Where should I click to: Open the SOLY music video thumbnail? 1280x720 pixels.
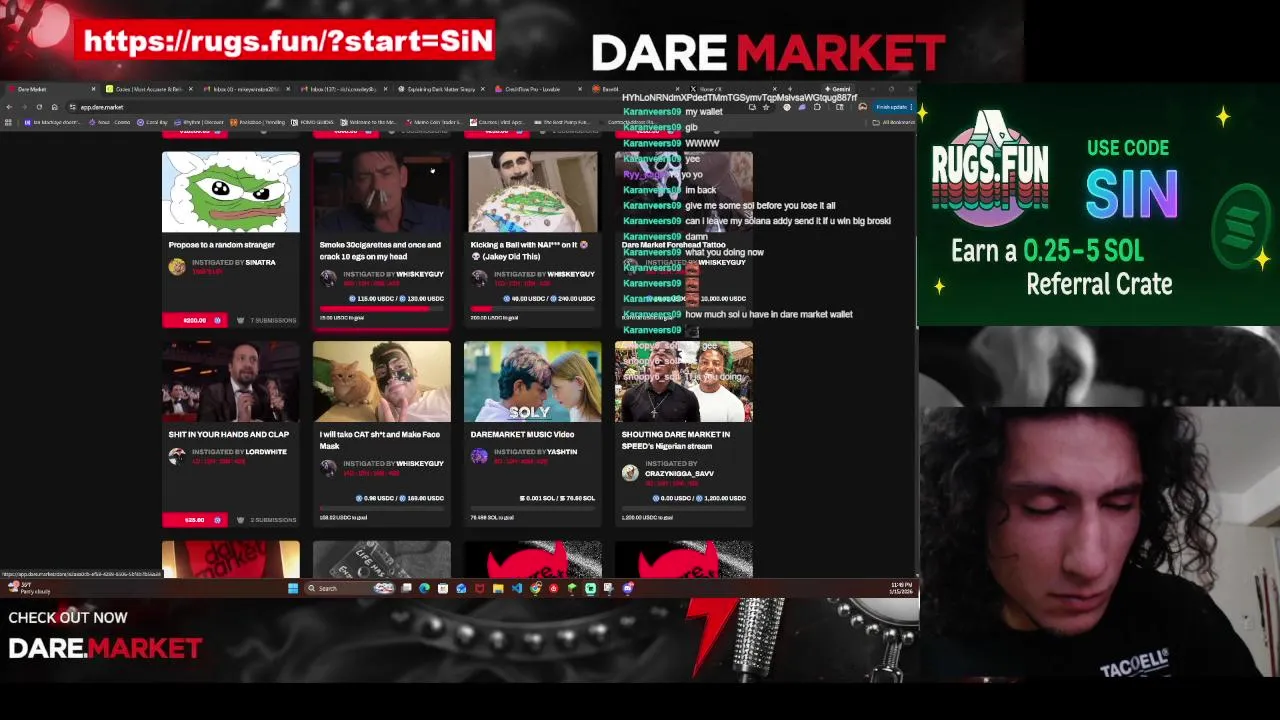(x=533, y=382)
